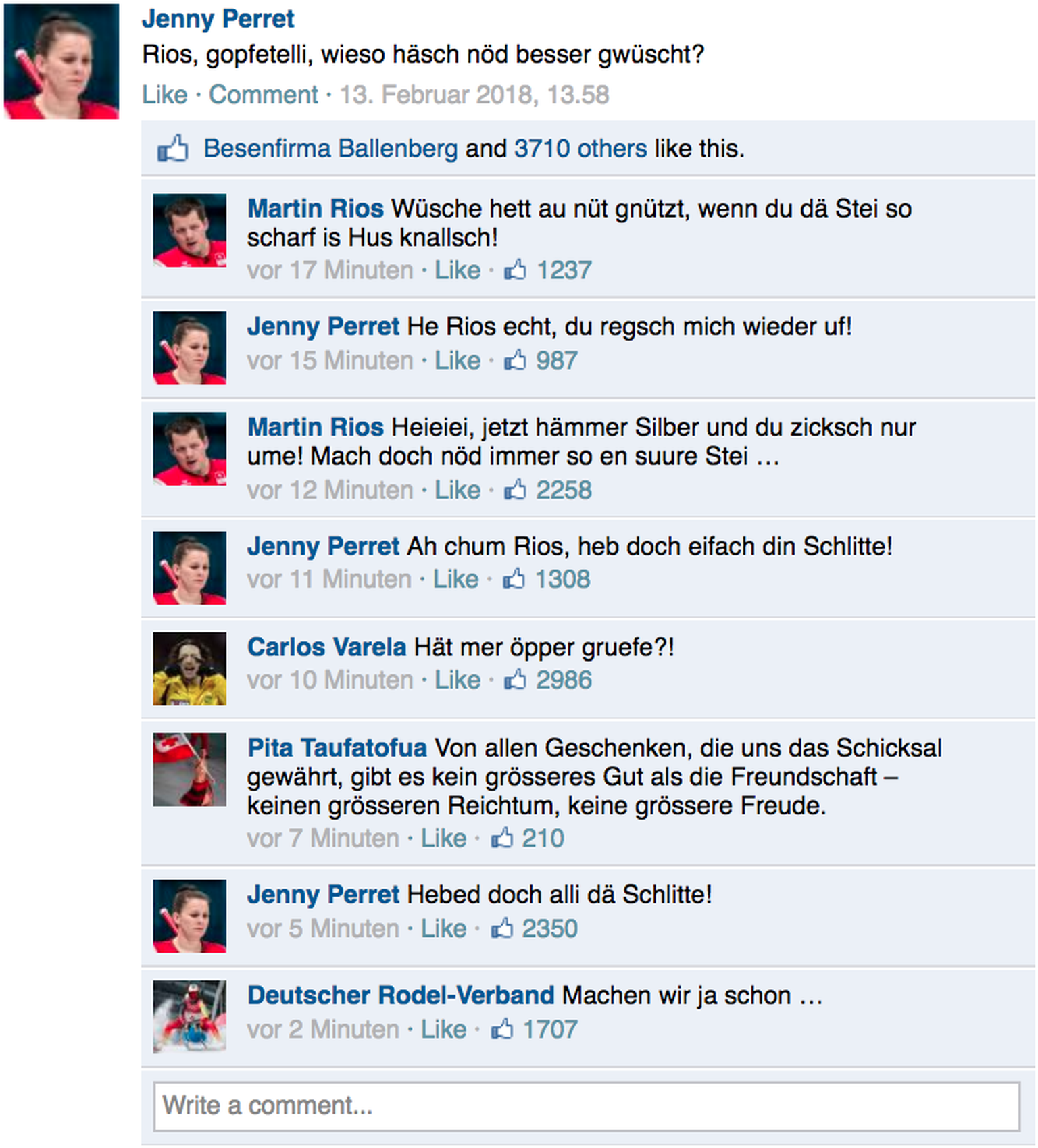The width and height of the screenshot is (1038, 1148).
Task: Like the main post by Jenny Perret
Action: (x=164, y=95)
